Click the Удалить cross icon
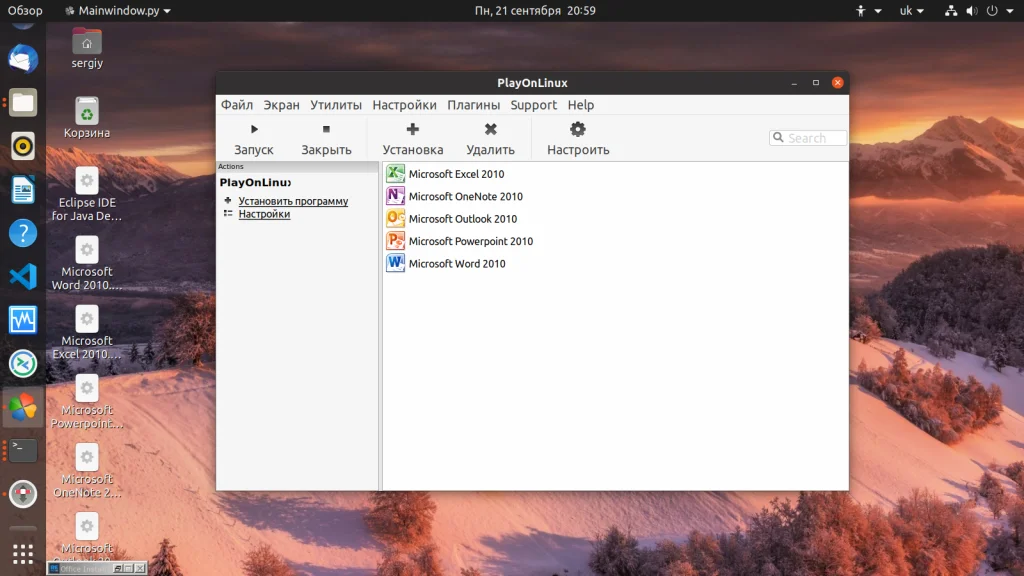The height and width of the screenshot is (576, 1024). point(490,129)
